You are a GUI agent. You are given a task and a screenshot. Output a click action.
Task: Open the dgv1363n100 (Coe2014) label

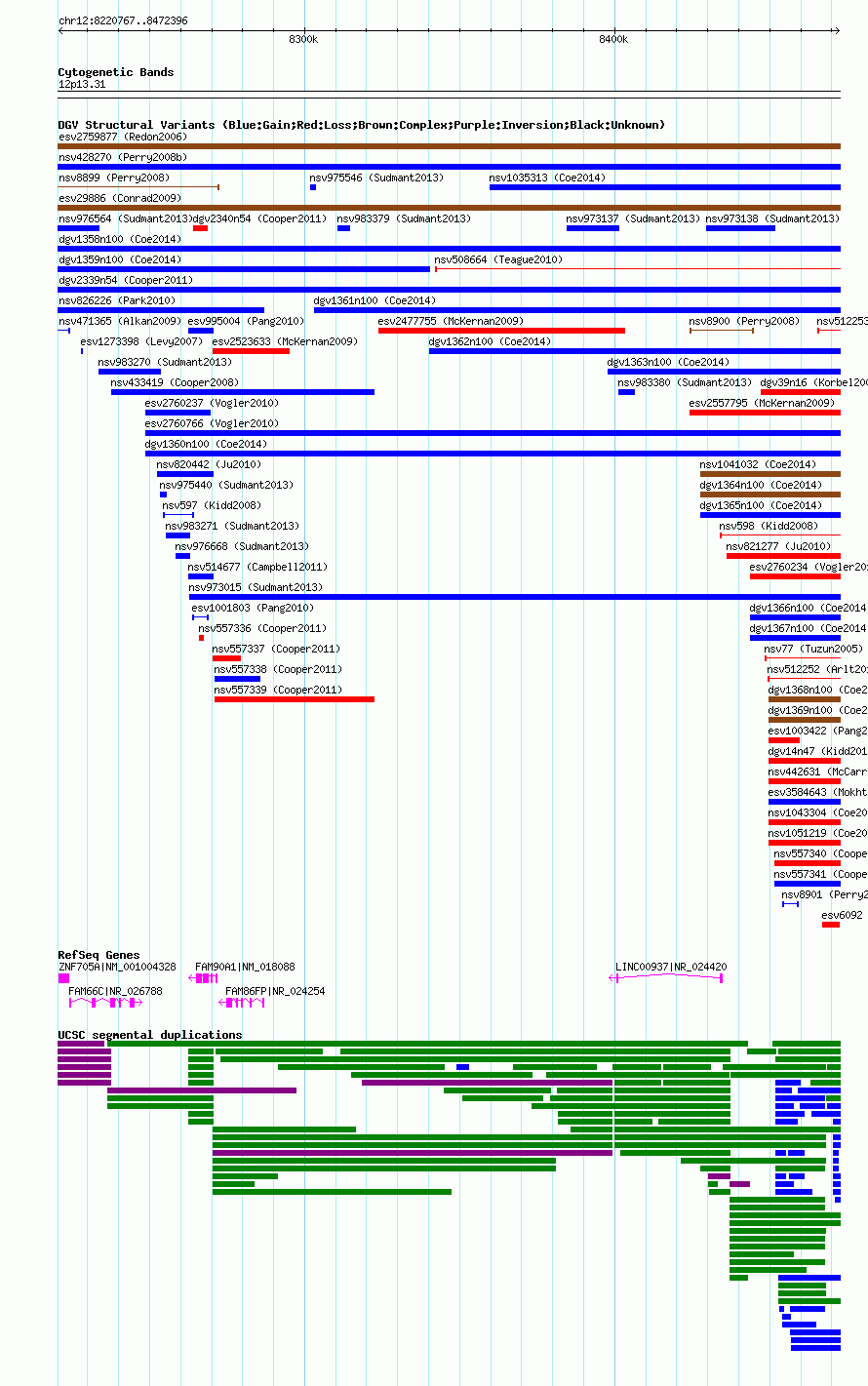(x=668, y=362)
